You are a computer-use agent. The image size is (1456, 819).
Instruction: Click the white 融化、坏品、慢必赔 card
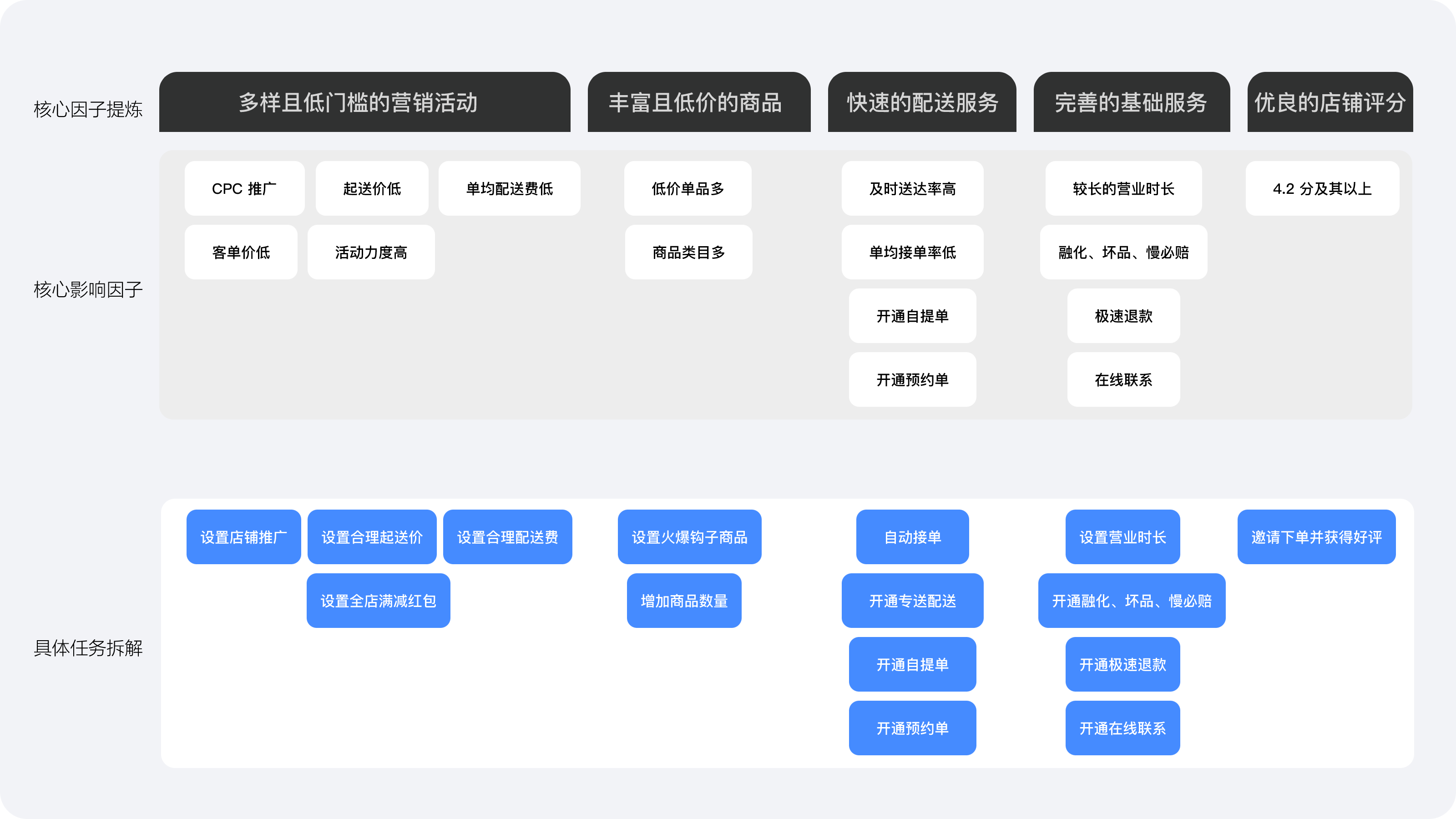pos(1124,252)
